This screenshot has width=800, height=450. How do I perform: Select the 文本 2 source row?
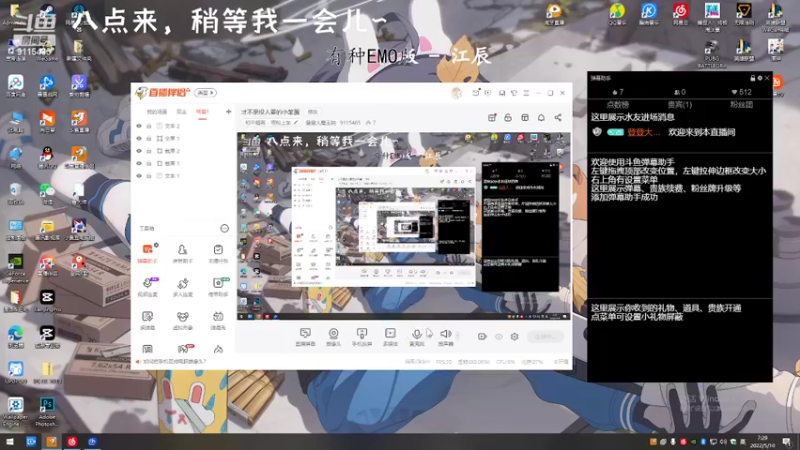tap(183, 126)
